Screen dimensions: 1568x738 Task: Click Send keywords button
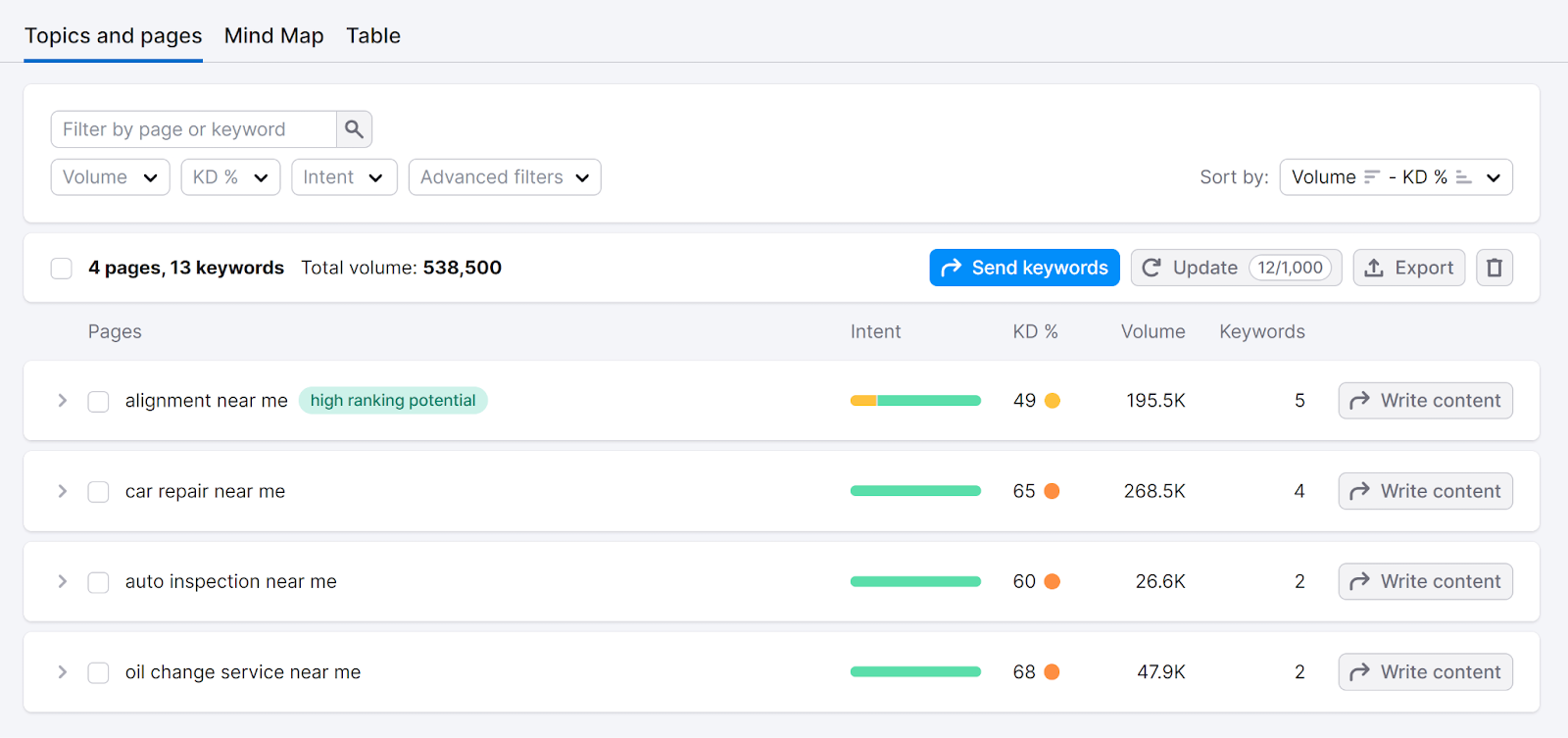1024,268
